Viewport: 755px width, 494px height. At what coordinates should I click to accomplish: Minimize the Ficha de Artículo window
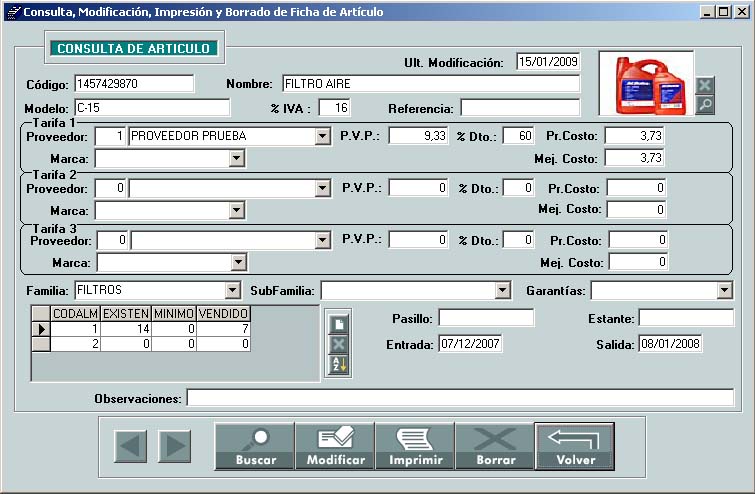click(x=706, y=12)
